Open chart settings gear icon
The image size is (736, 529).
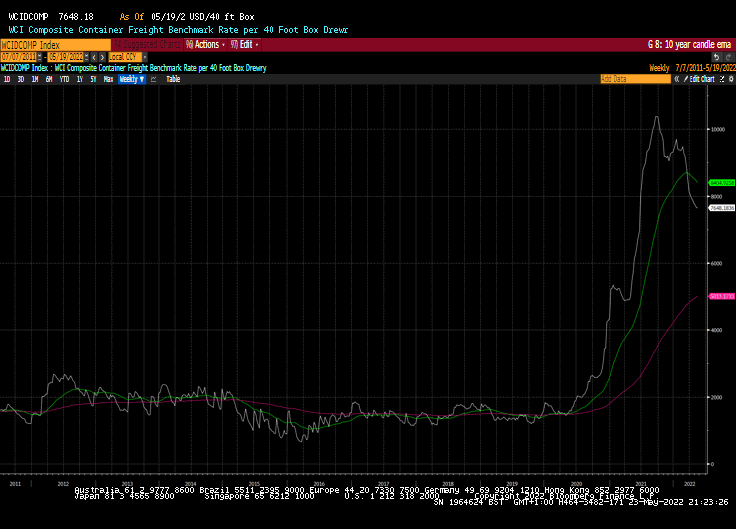[729, 78]
